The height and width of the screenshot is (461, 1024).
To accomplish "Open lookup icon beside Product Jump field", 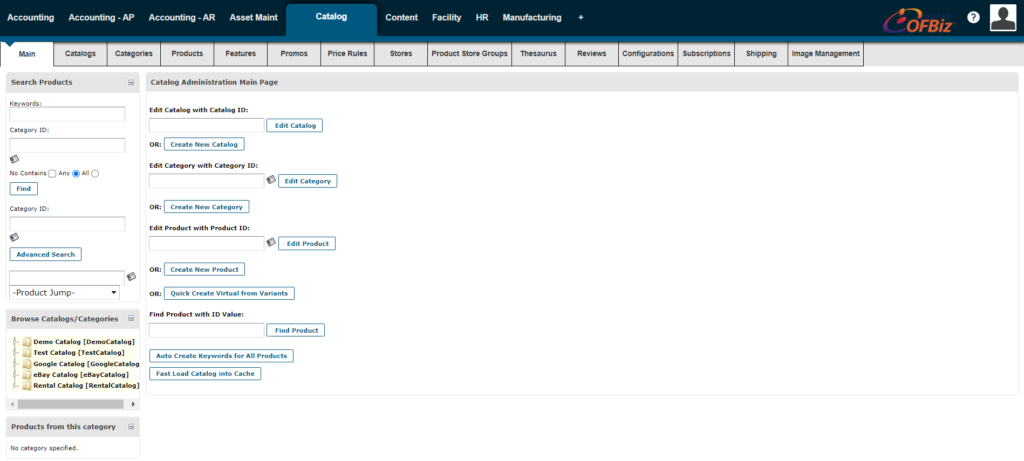I will coord(131,276).
